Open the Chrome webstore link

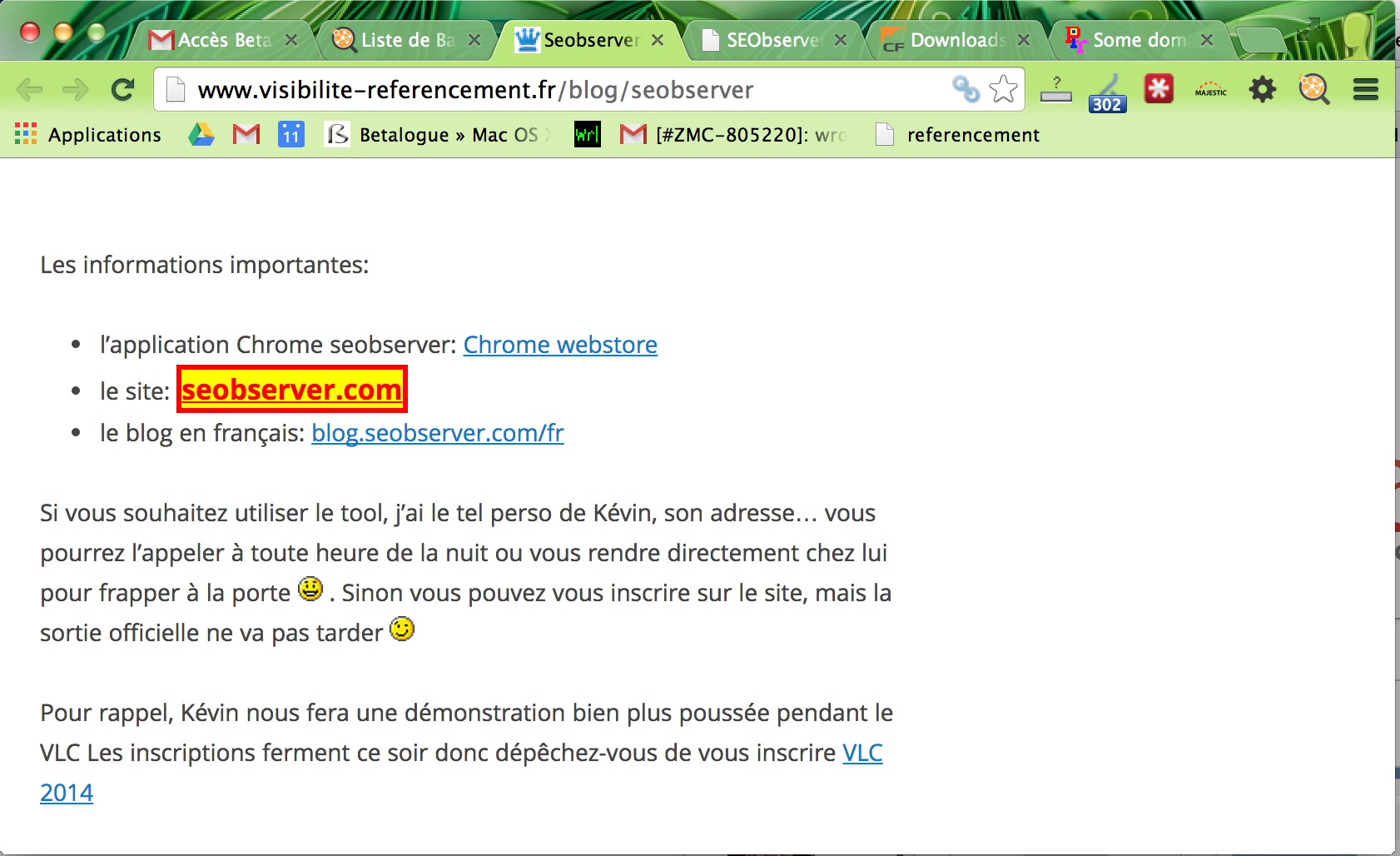click(x=560, y=345)
